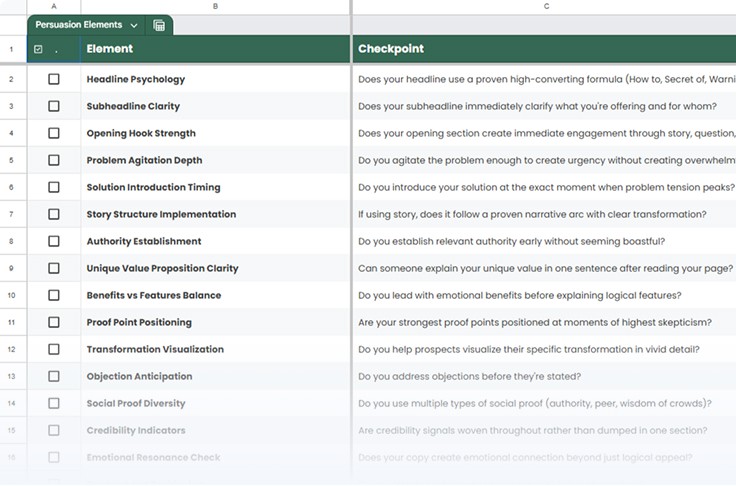Tick the Opening Hook Strength checkbox
The image size is (736, 486).
pyautogui.click(x=54, y=133)
